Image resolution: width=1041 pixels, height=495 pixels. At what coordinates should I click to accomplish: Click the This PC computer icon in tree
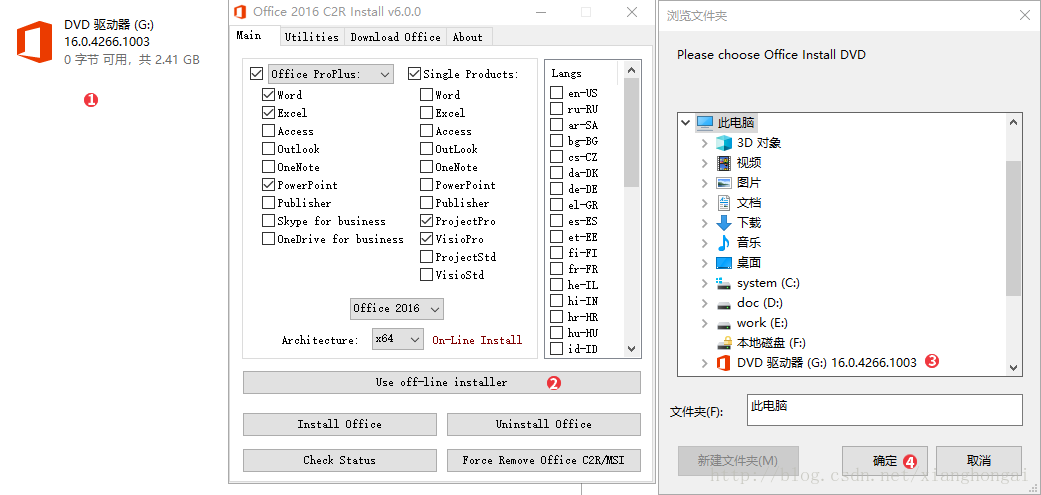pos(704,123)
